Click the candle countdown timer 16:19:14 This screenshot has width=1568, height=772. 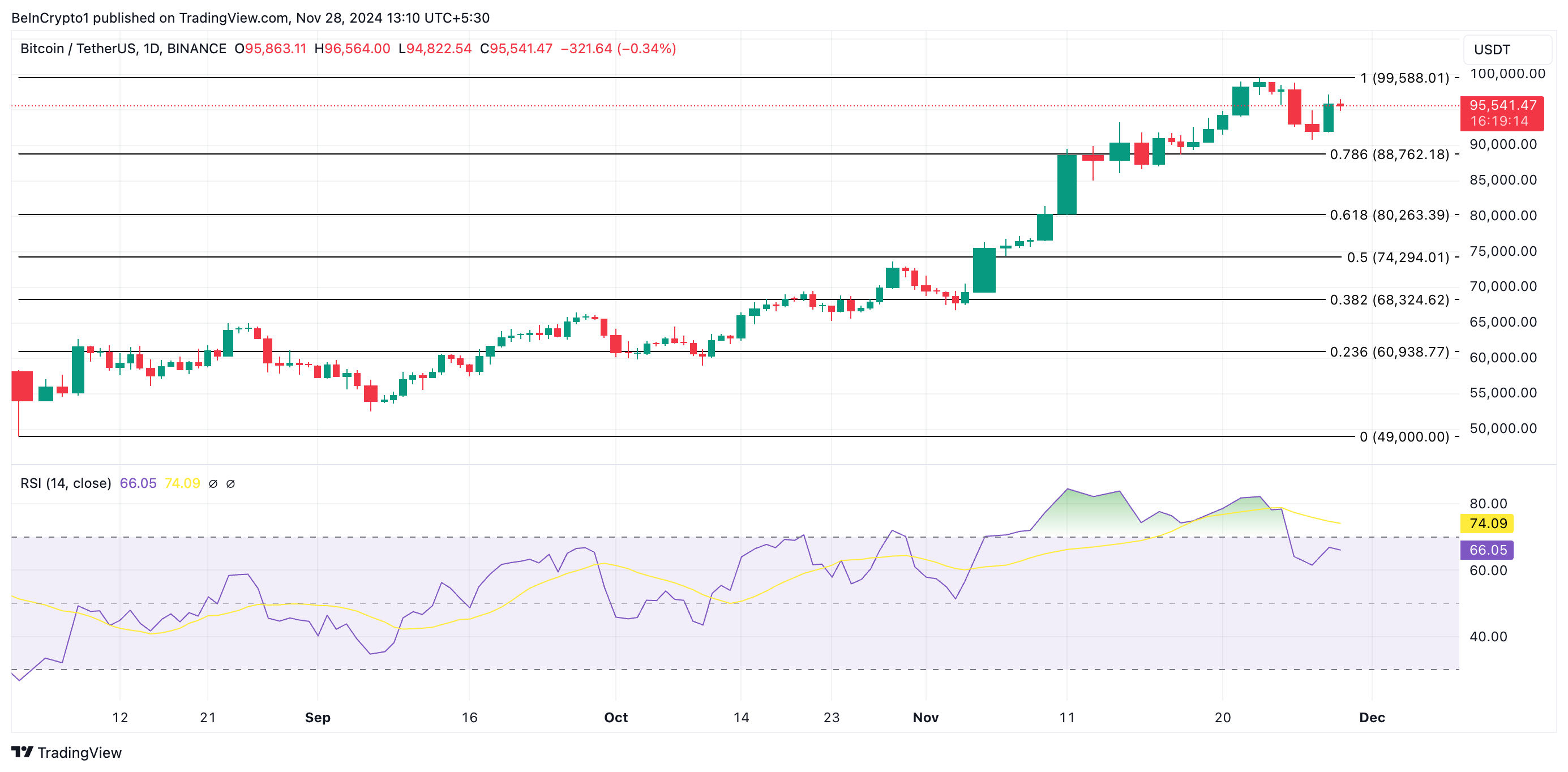(x=1499, y=121)
